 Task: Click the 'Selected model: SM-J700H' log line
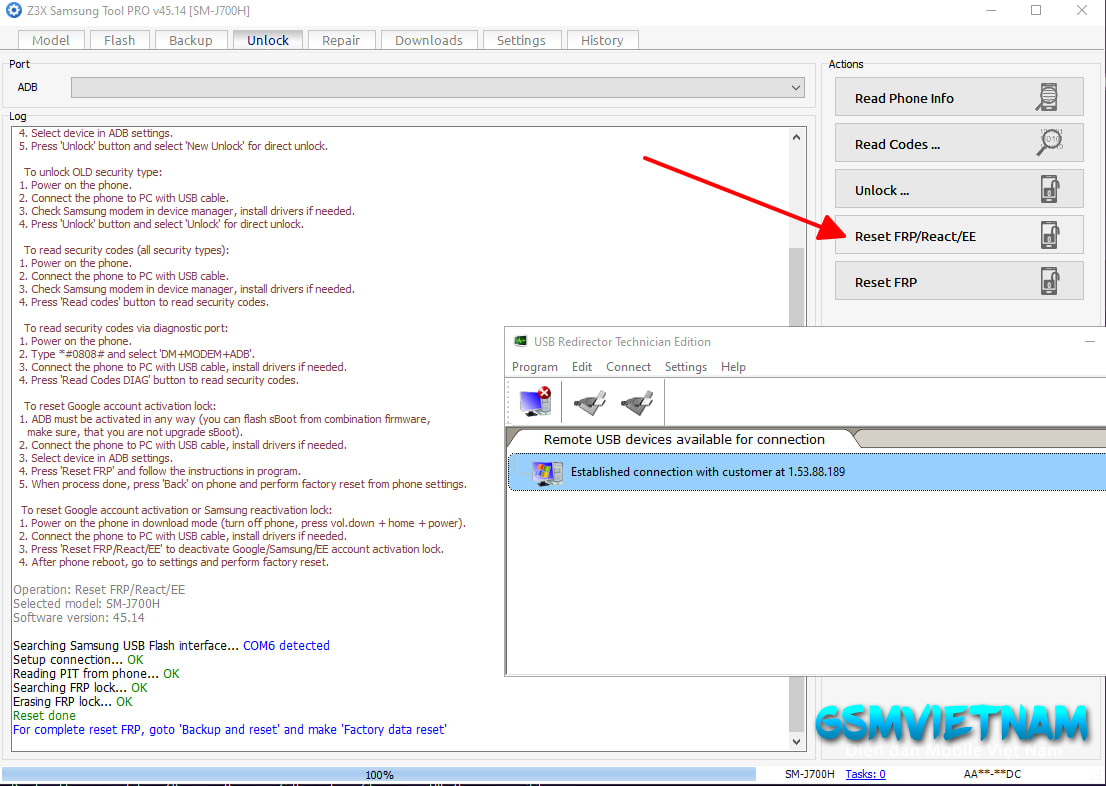tap(87, 604)
